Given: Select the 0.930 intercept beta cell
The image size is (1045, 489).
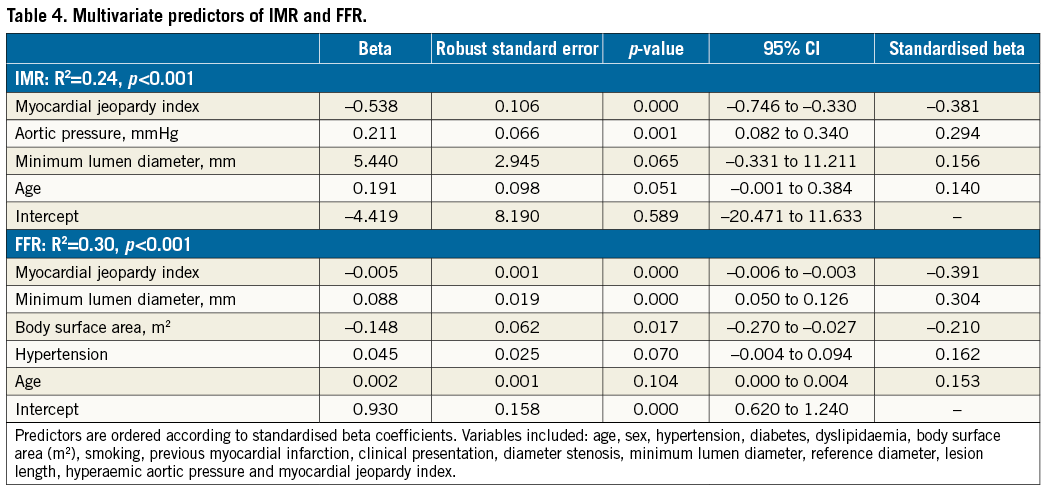Looking at the screenshot, I should [x=375, y=410].
